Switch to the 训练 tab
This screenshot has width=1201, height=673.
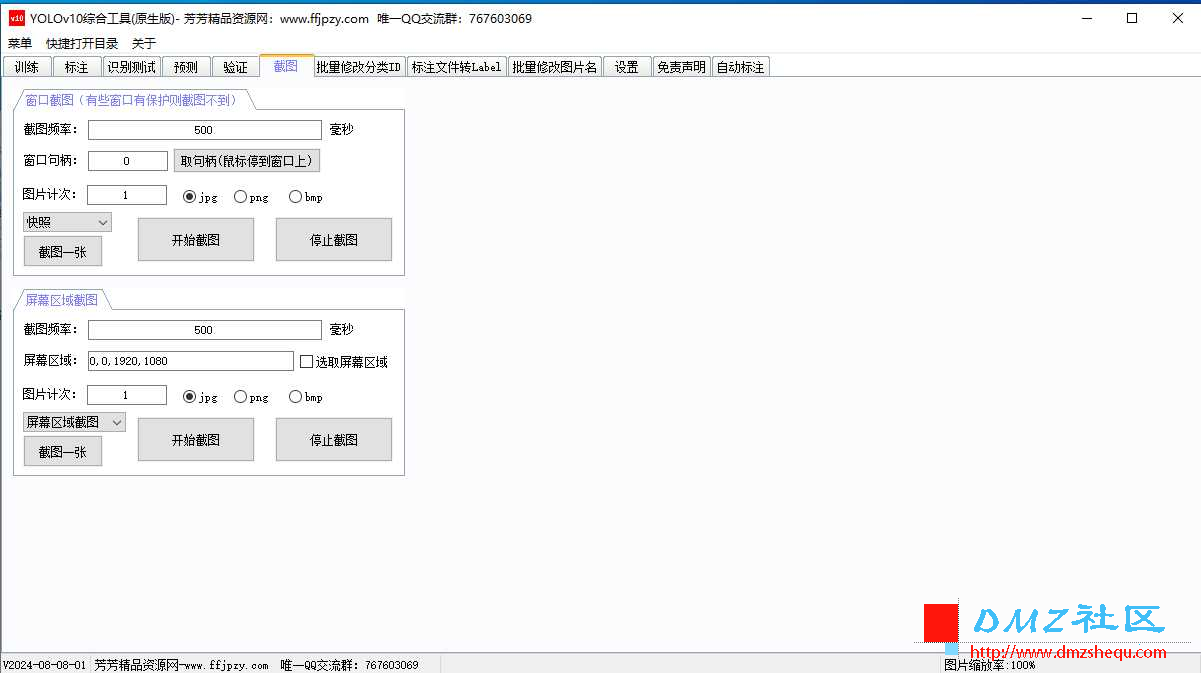[27, 67]
